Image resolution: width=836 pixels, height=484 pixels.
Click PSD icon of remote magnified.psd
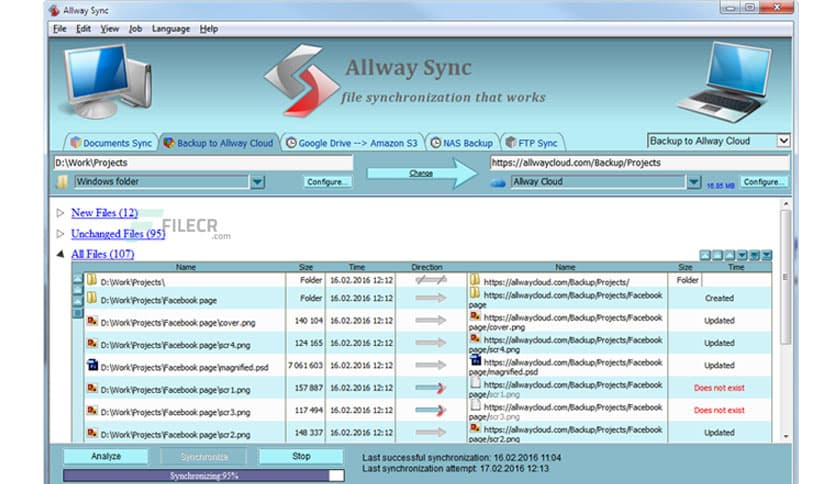[x=475, y=361]
